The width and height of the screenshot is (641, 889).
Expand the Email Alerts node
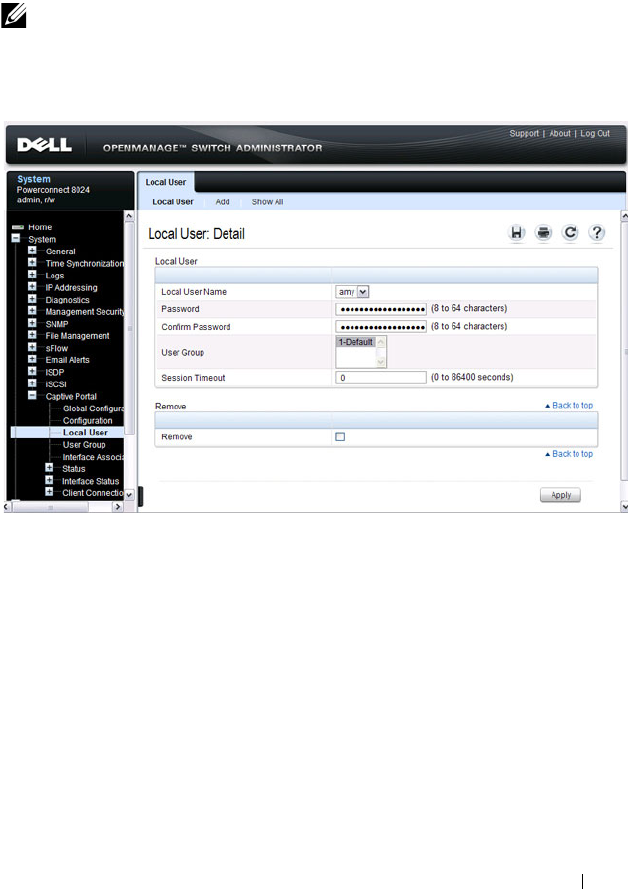pyautogui.click(x=32, y=359)
